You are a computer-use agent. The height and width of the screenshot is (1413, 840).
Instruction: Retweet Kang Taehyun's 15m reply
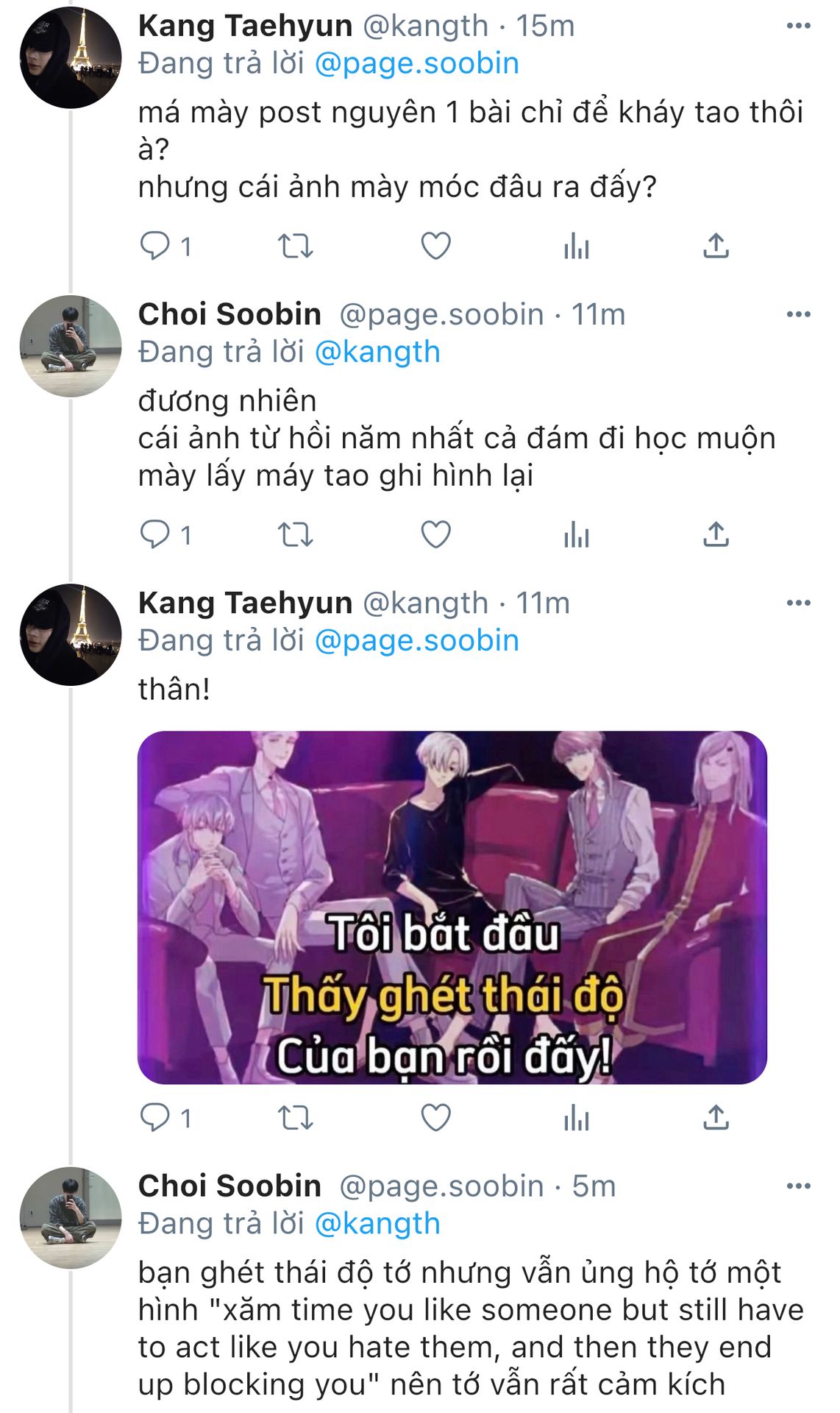click(x=295, y=246)
